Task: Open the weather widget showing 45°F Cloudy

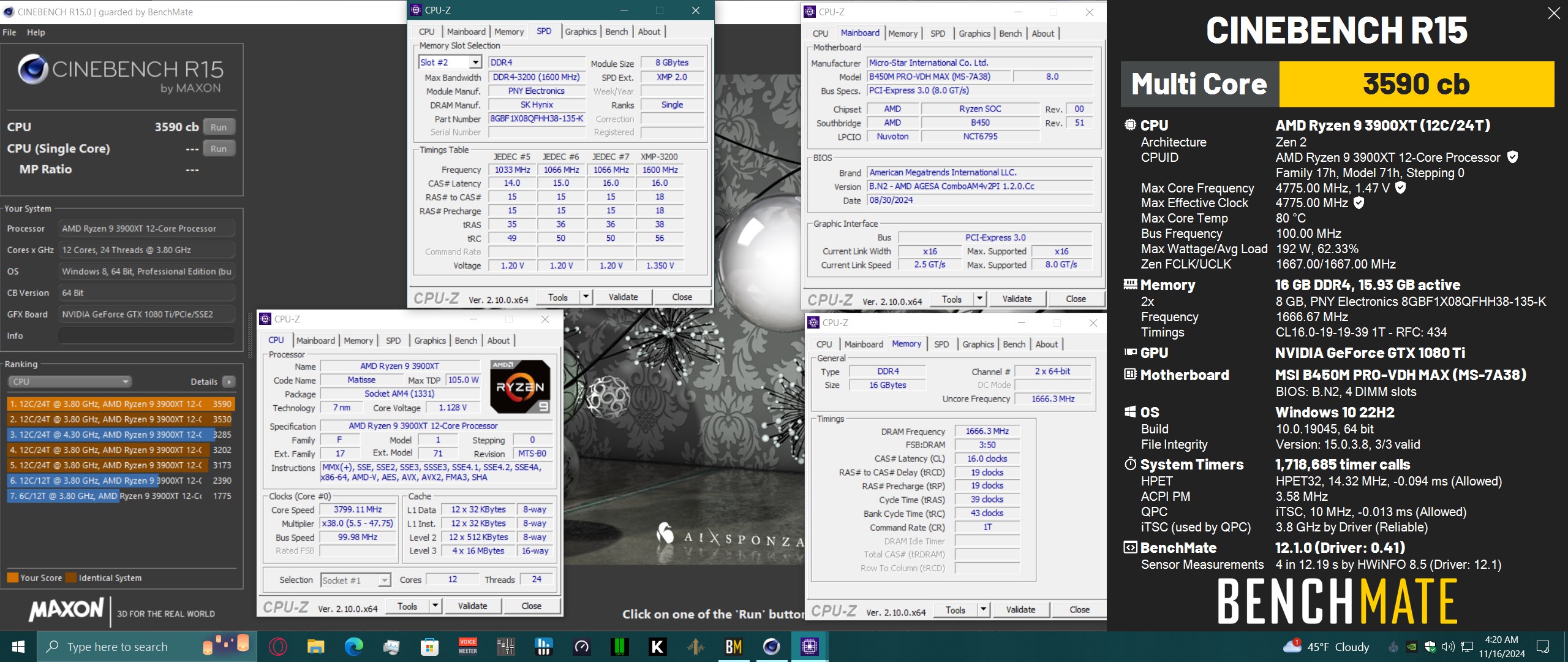Action: (1326, 647)
